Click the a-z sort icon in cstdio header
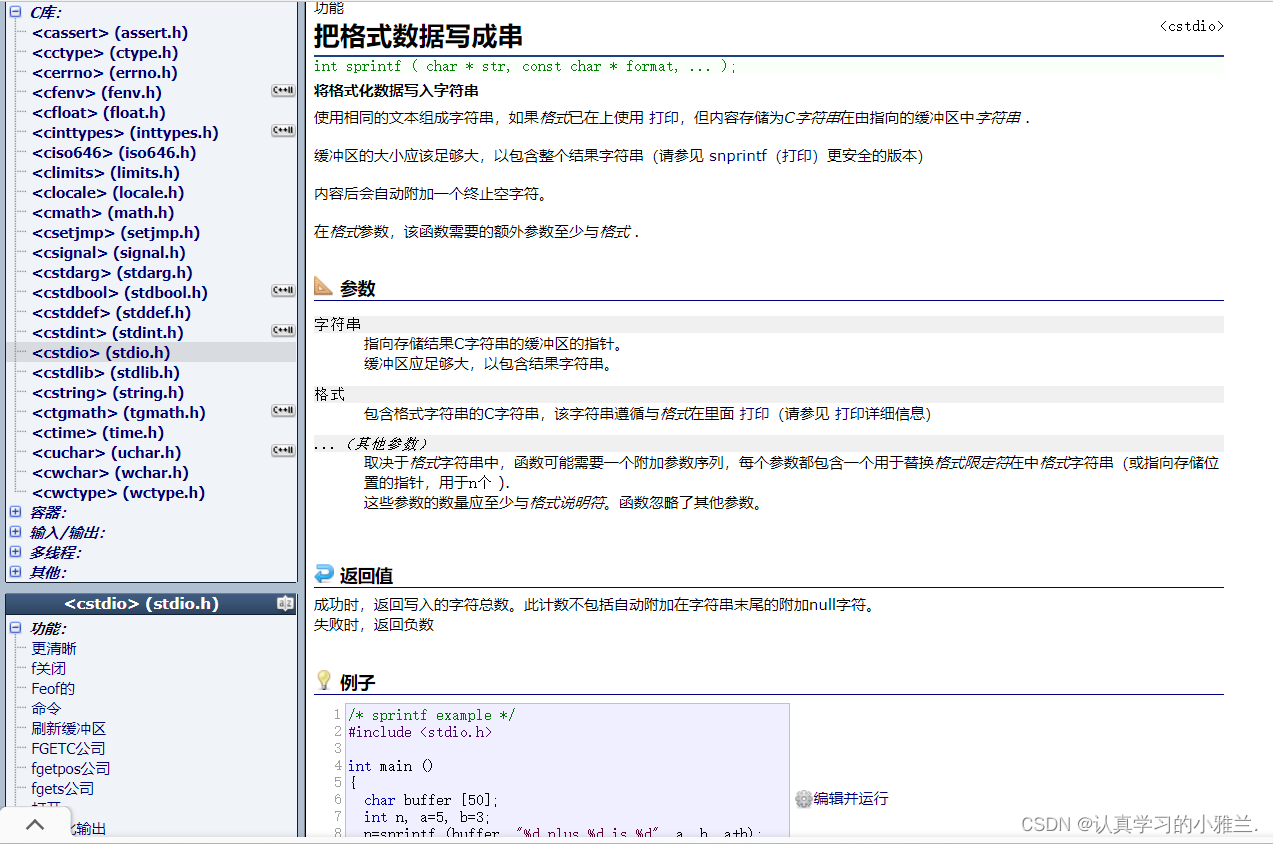The image size is (1273, 844). (x=285, y=604)
